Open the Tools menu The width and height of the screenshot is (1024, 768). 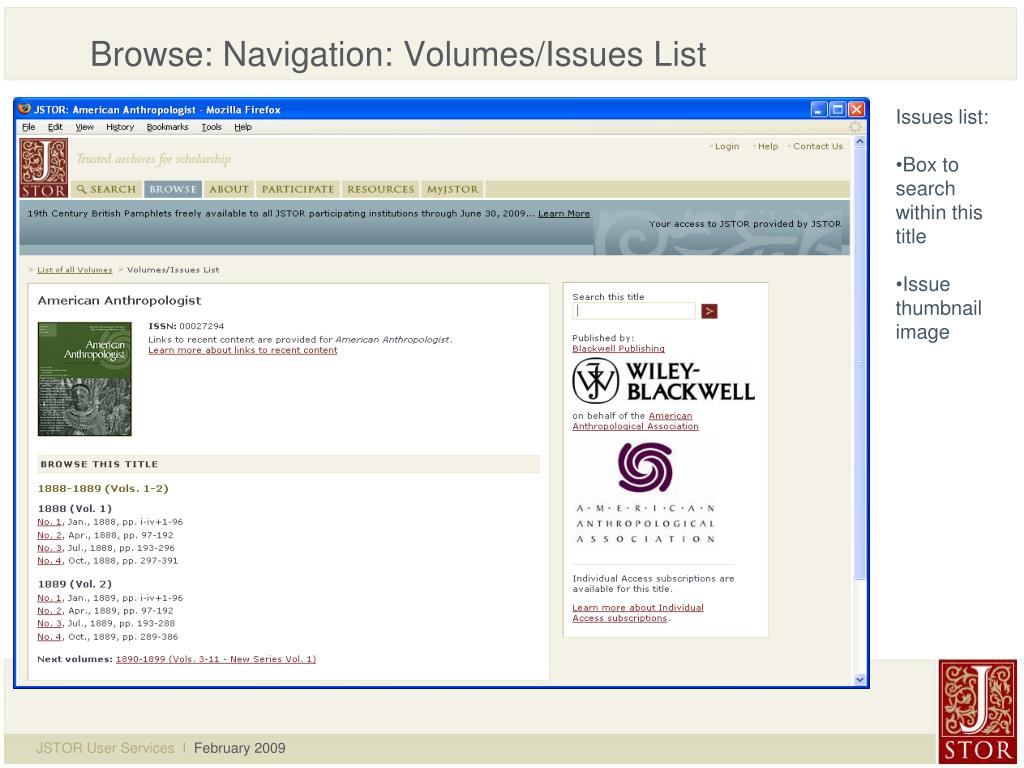click(212, 127)
